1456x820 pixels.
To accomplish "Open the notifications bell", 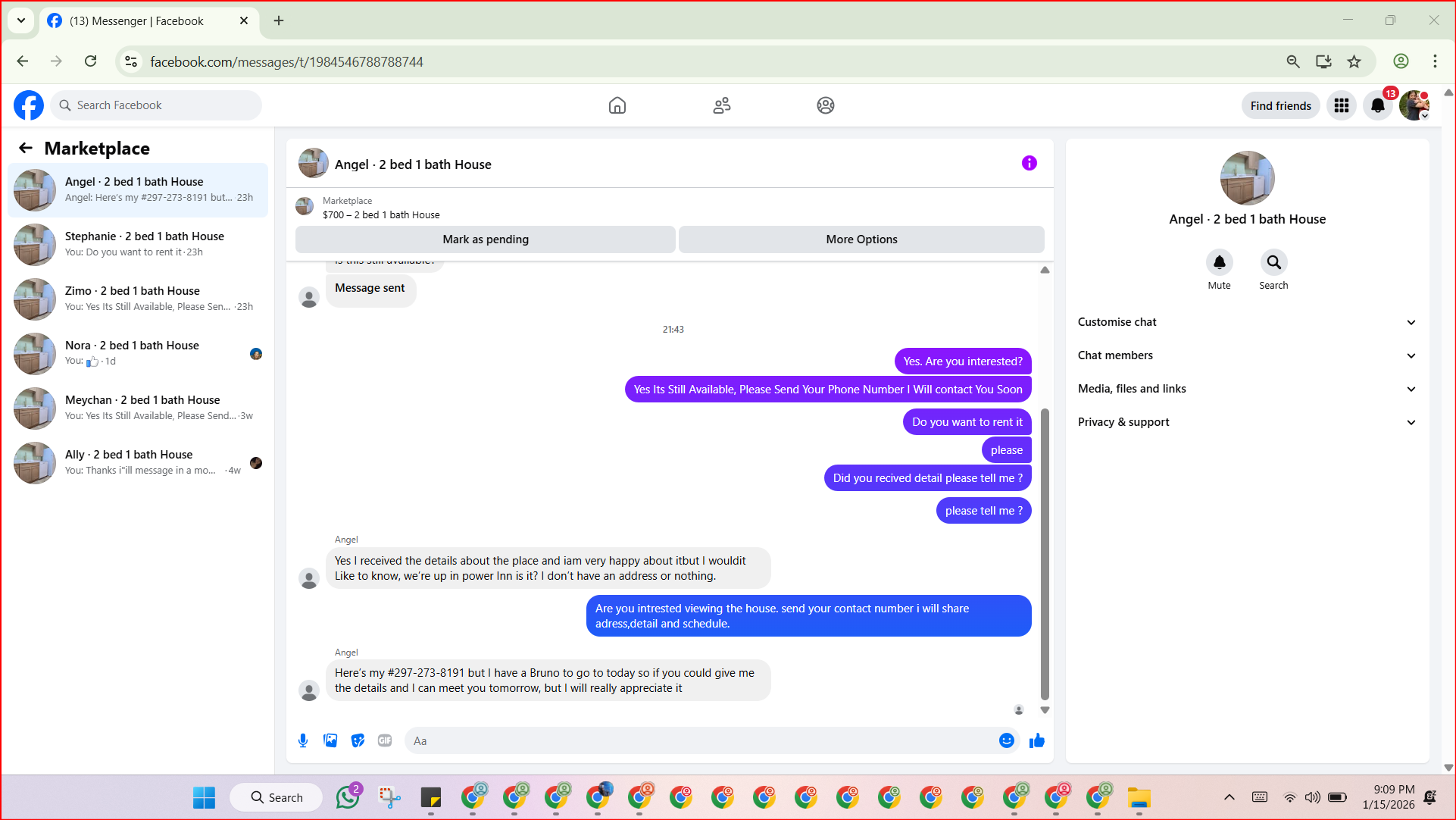I will (x=1377, y=105).
